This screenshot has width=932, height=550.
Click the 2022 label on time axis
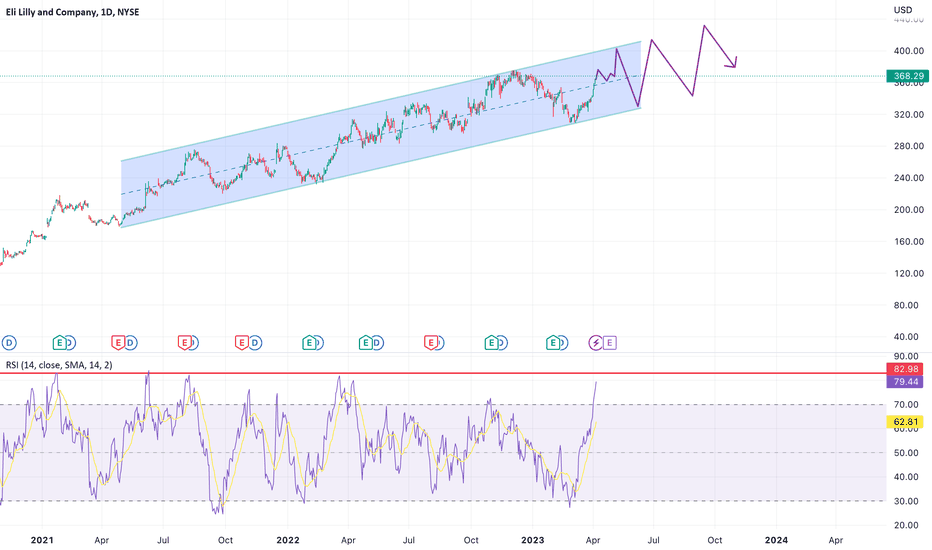(x=288, y=540)
